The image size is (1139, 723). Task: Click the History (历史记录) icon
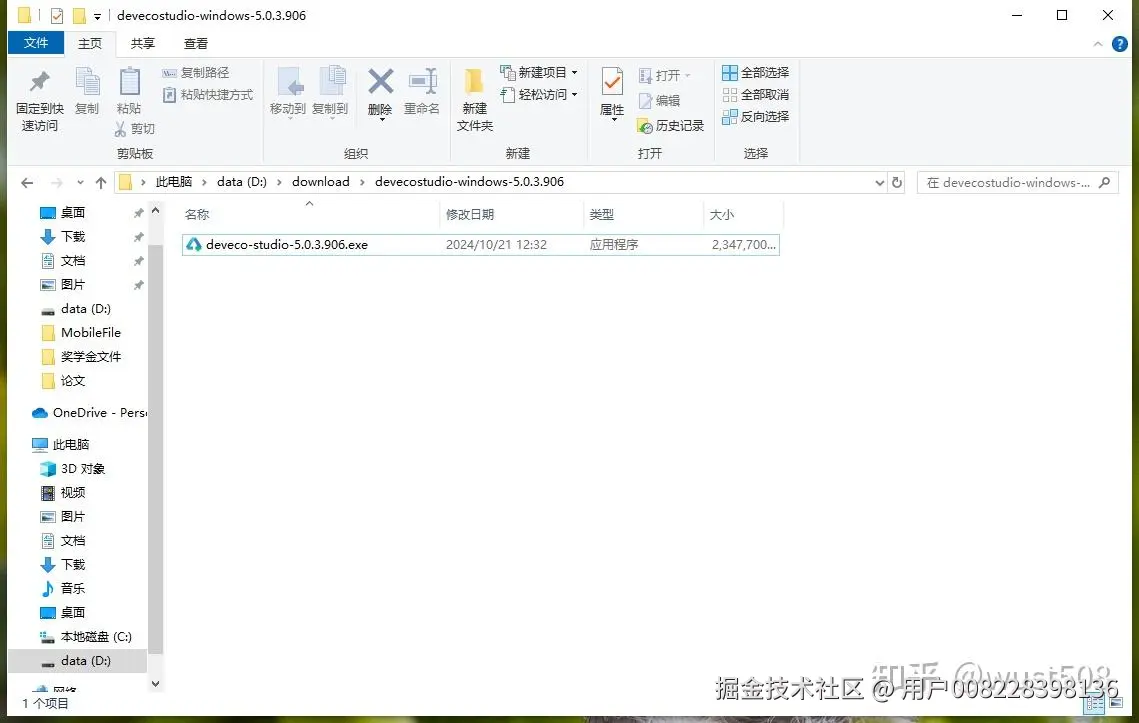[645, 126]
